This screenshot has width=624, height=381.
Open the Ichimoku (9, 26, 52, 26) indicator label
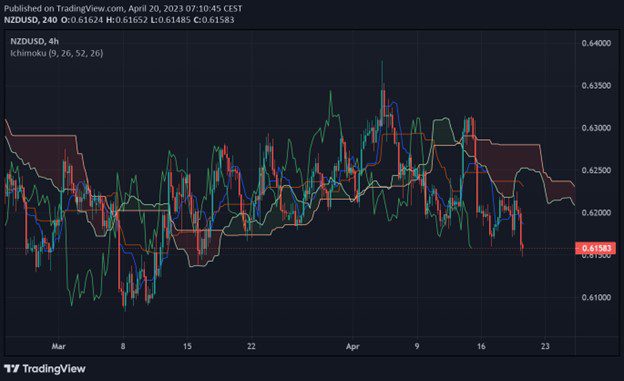[57, 53]
